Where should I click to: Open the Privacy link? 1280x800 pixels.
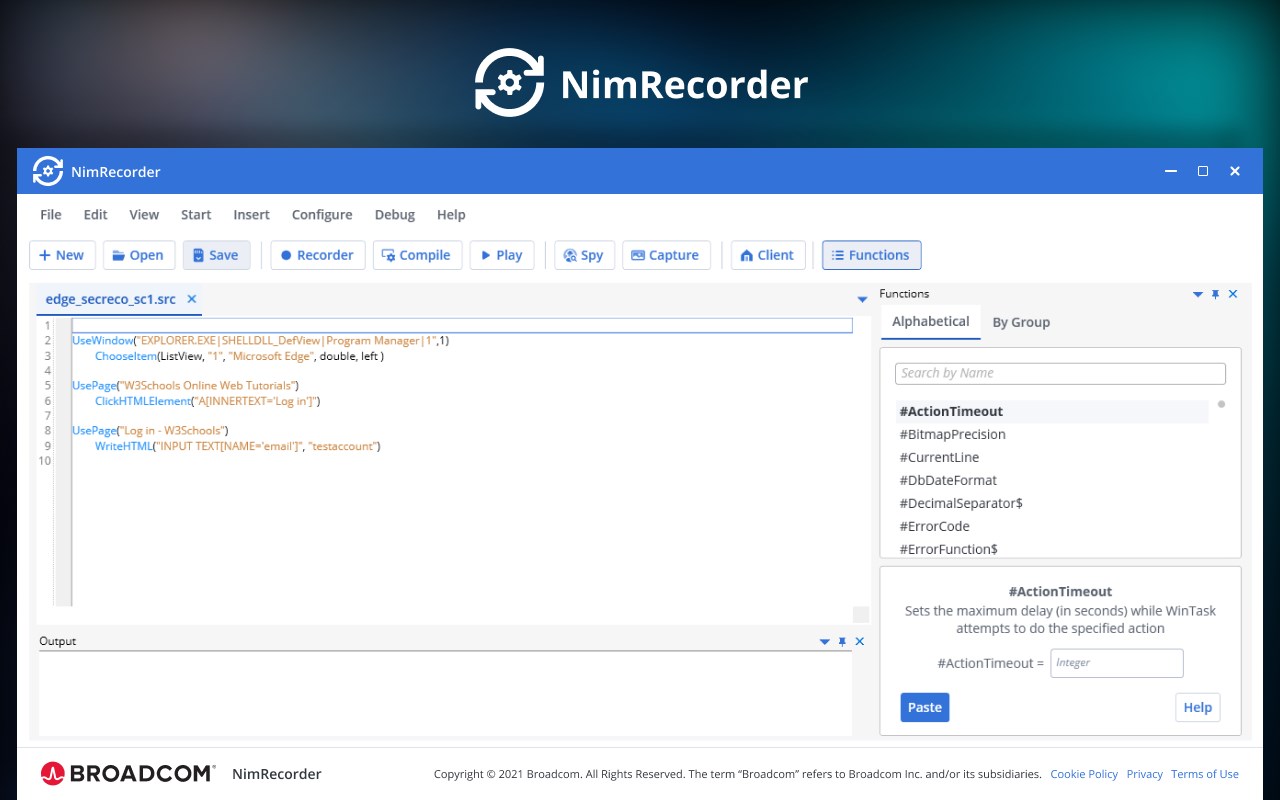pos(1144,774)
